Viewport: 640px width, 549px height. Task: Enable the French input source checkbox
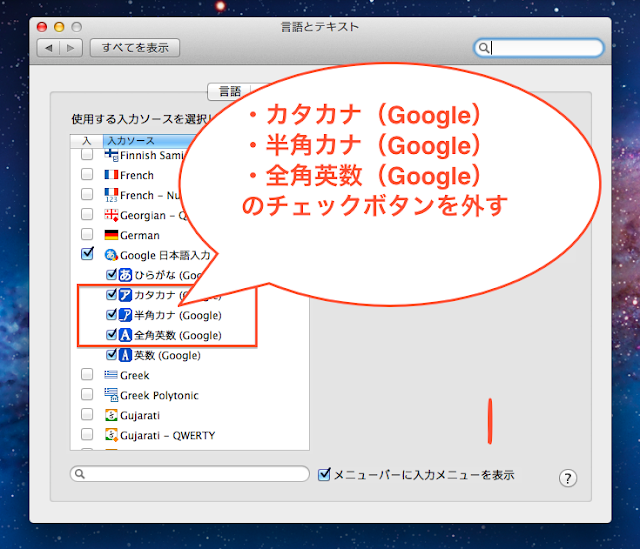pos(87,174)
